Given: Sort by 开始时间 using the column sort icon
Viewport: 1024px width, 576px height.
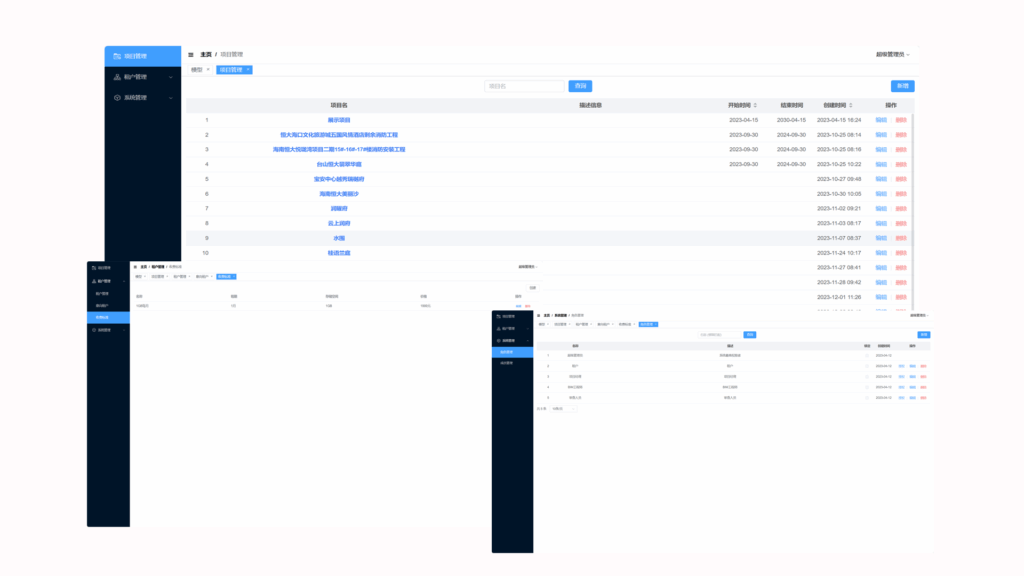Looking at the screenshot, I should [755, 105].
